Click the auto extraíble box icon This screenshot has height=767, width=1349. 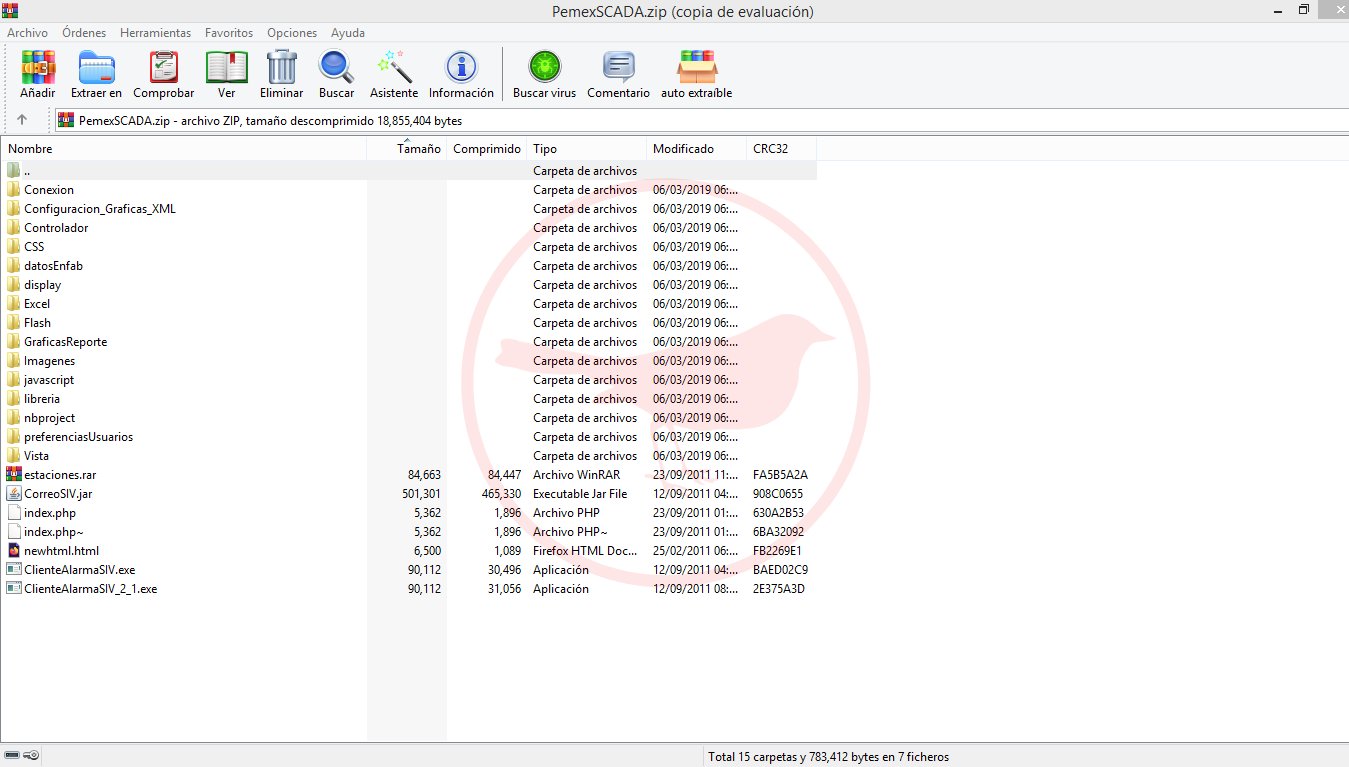point(696,67)
